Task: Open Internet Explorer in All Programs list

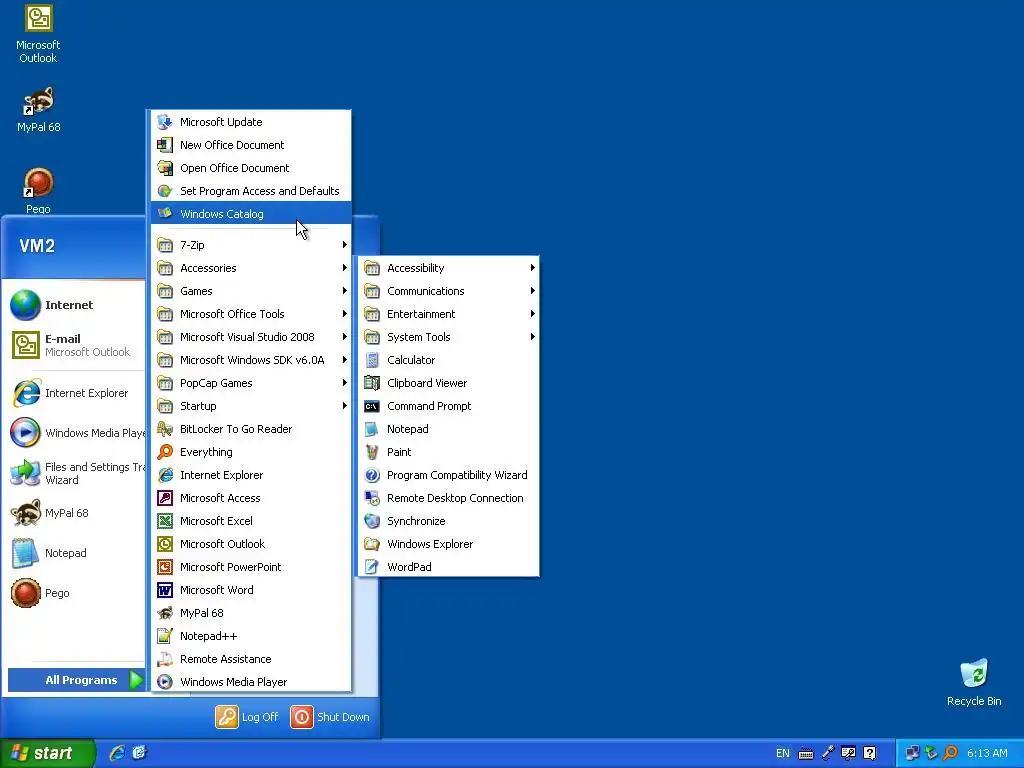Action: 251,475
